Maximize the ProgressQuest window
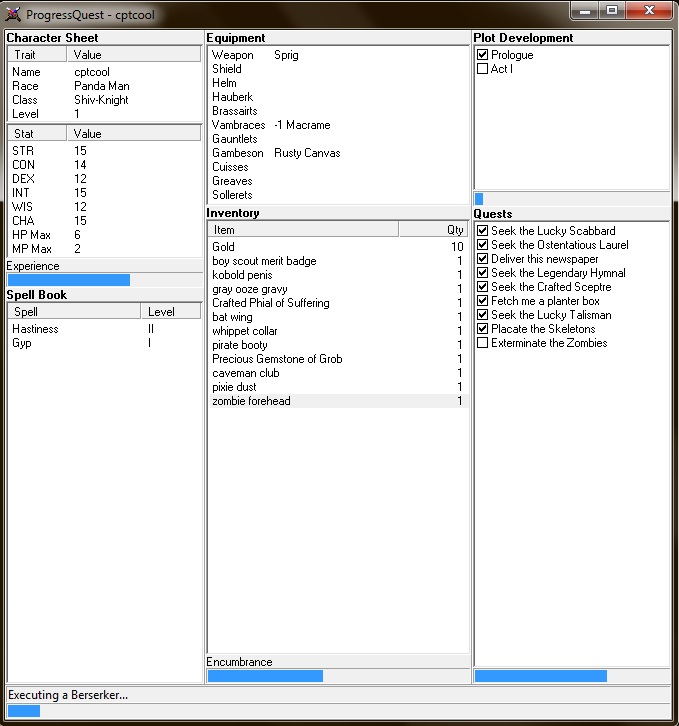The image size is (679, 726). pos(612,10)
